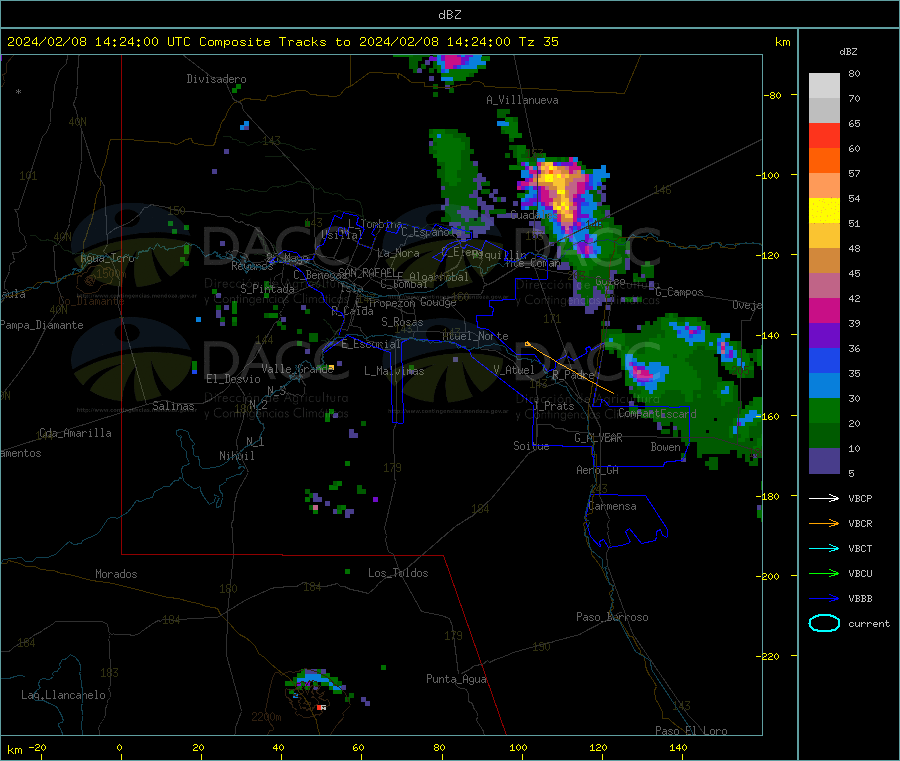Click the 'Tz 35' header value

[x=539, y=42]
